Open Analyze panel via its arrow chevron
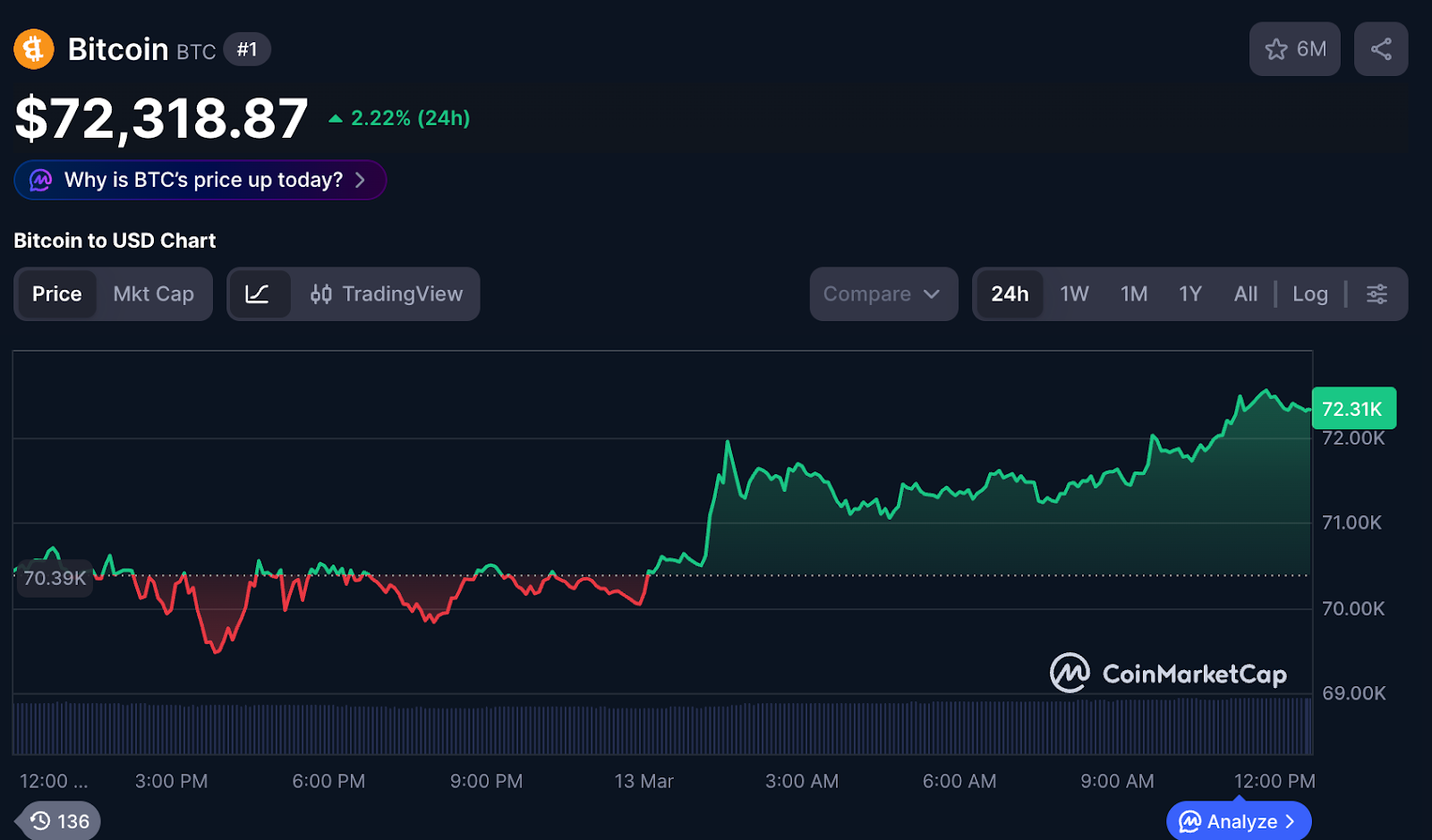 [x=1290, y=821]
